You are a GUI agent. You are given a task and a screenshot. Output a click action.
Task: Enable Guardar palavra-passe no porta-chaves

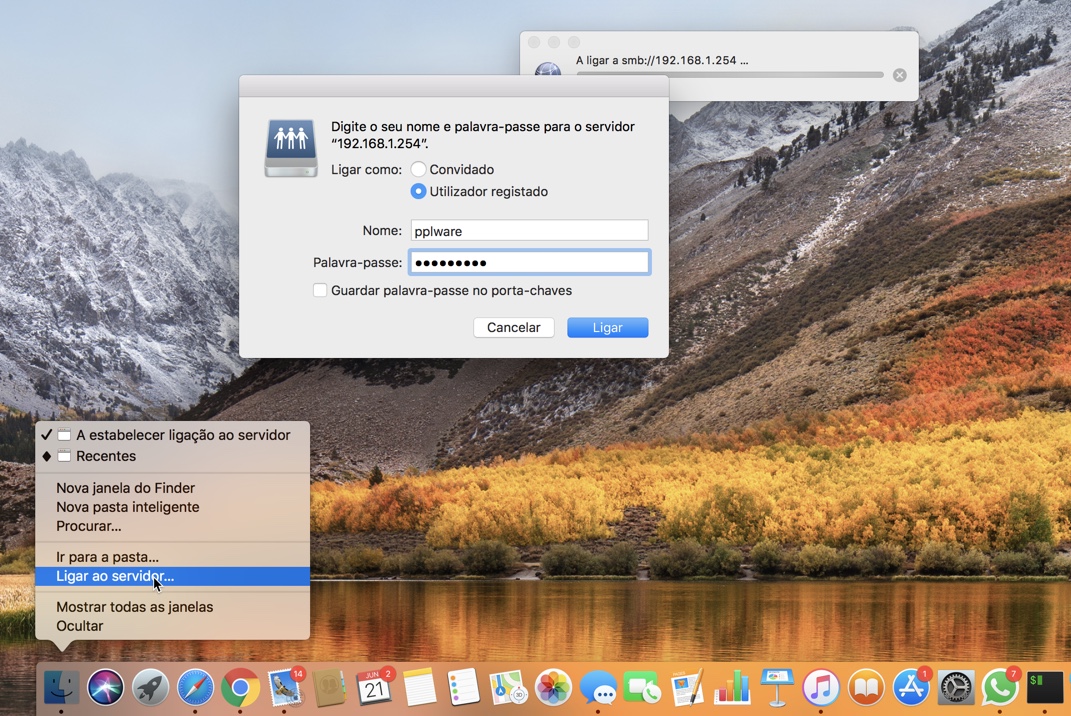coord(320,290)
